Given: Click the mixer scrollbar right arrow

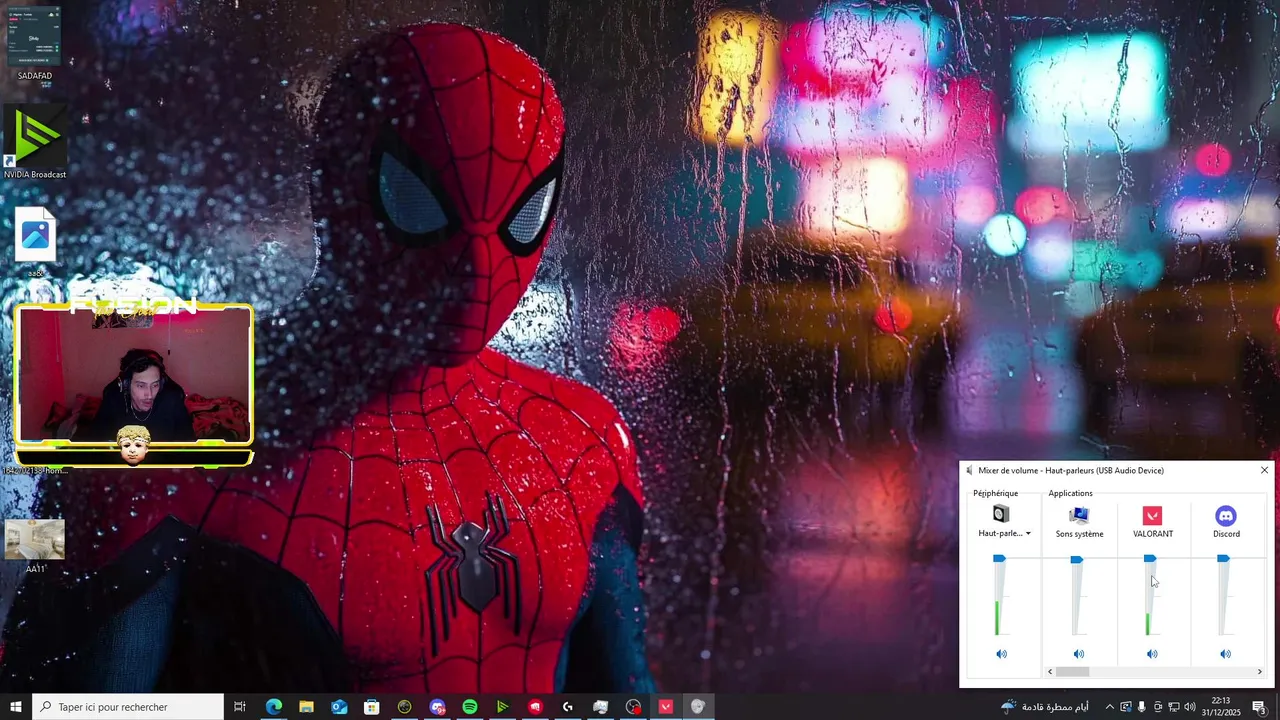Looking at the screenshot, I should point(1259,672).
